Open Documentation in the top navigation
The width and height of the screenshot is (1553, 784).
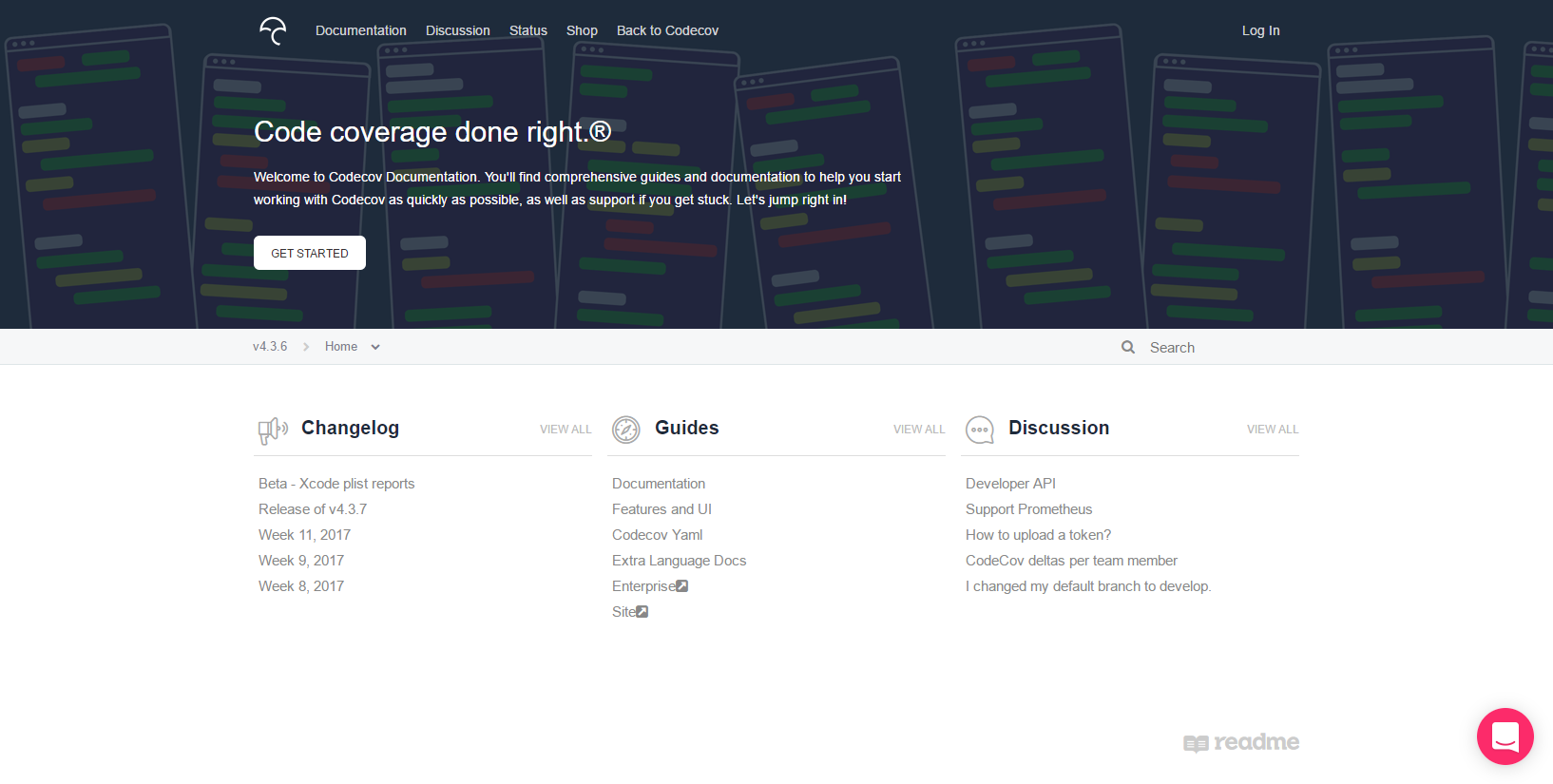coord(361,30)
